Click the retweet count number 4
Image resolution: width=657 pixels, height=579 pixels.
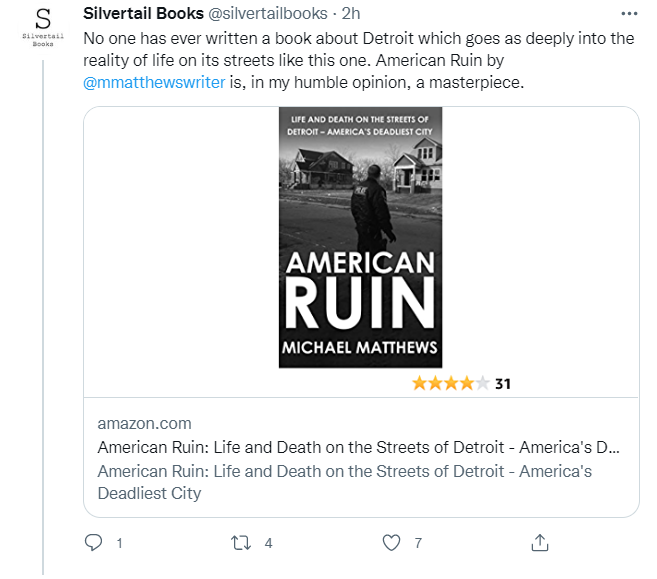pyautogui.click(x=268, y=544)
